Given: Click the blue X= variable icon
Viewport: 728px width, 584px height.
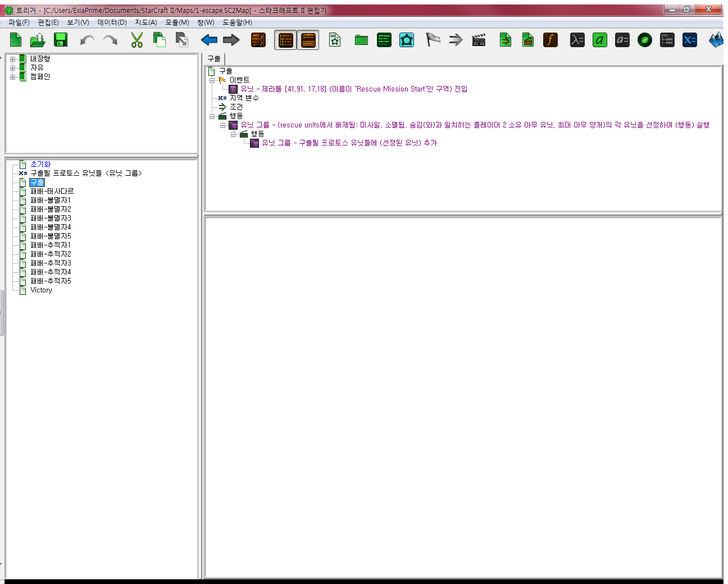Looking at the screenshot, I should [x=690, y=40].
